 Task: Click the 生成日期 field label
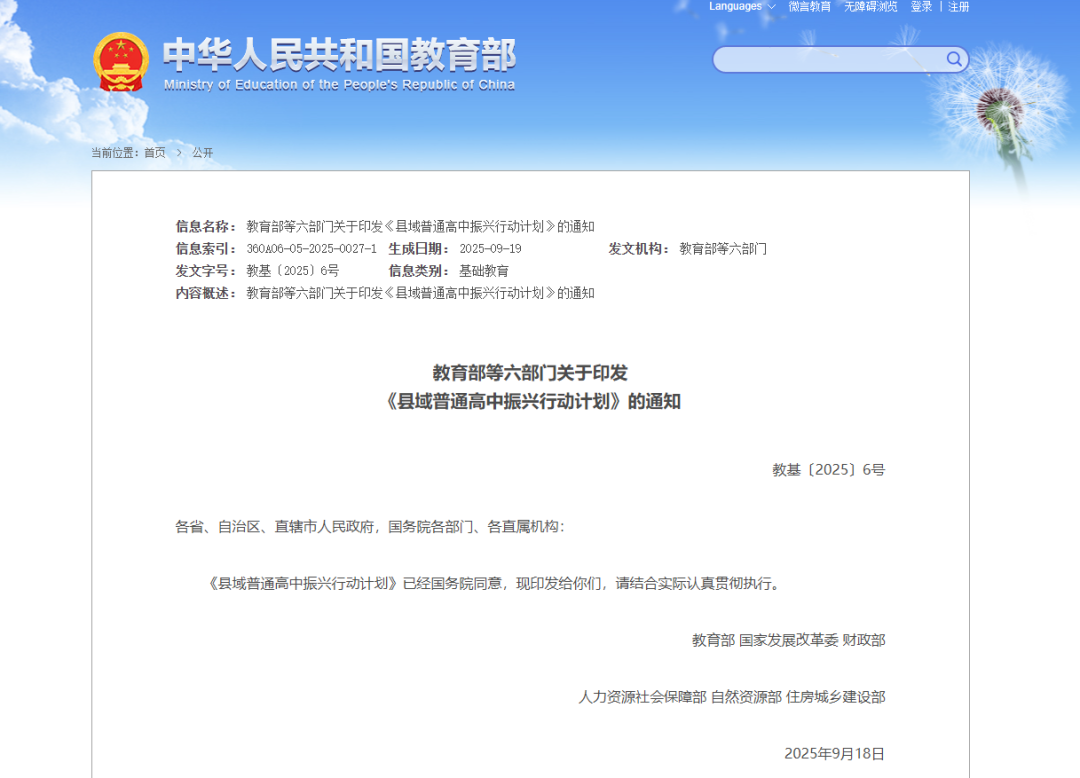(x=419, y=249)
